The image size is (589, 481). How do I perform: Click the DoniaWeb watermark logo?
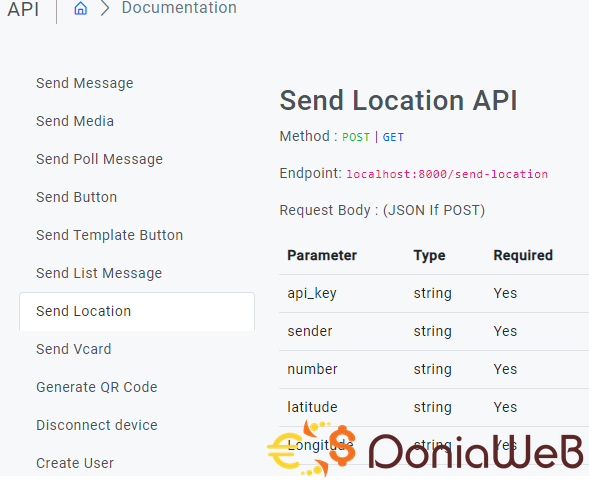click(x=425, y=449)
